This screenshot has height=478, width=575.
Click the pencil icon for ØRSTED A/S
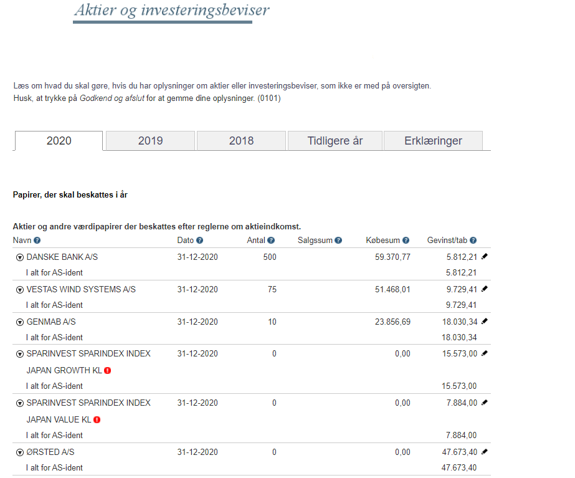point(484,452)
